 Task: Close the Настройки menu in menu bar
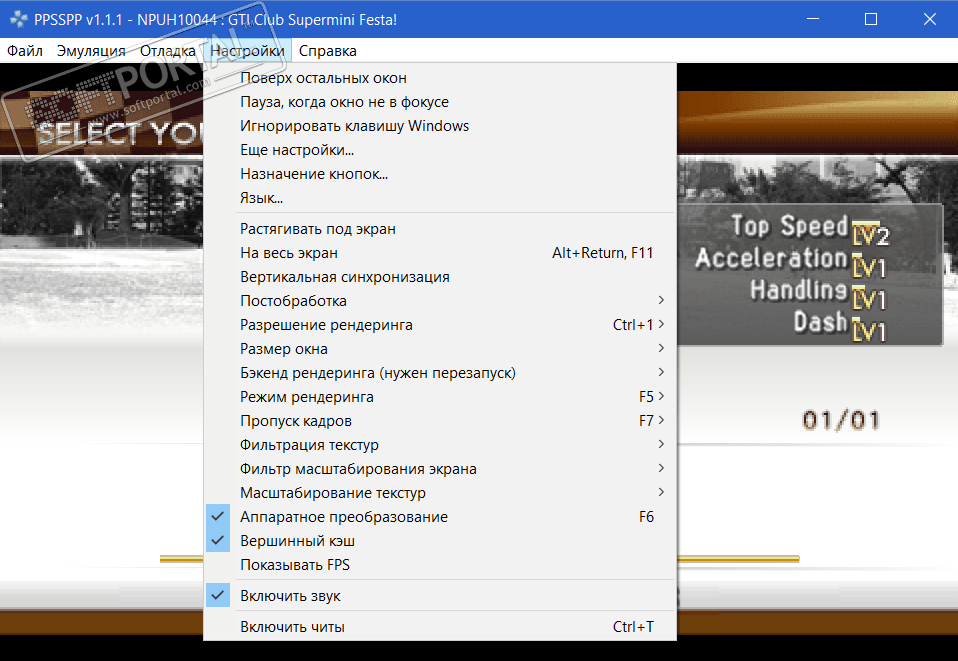247,51
